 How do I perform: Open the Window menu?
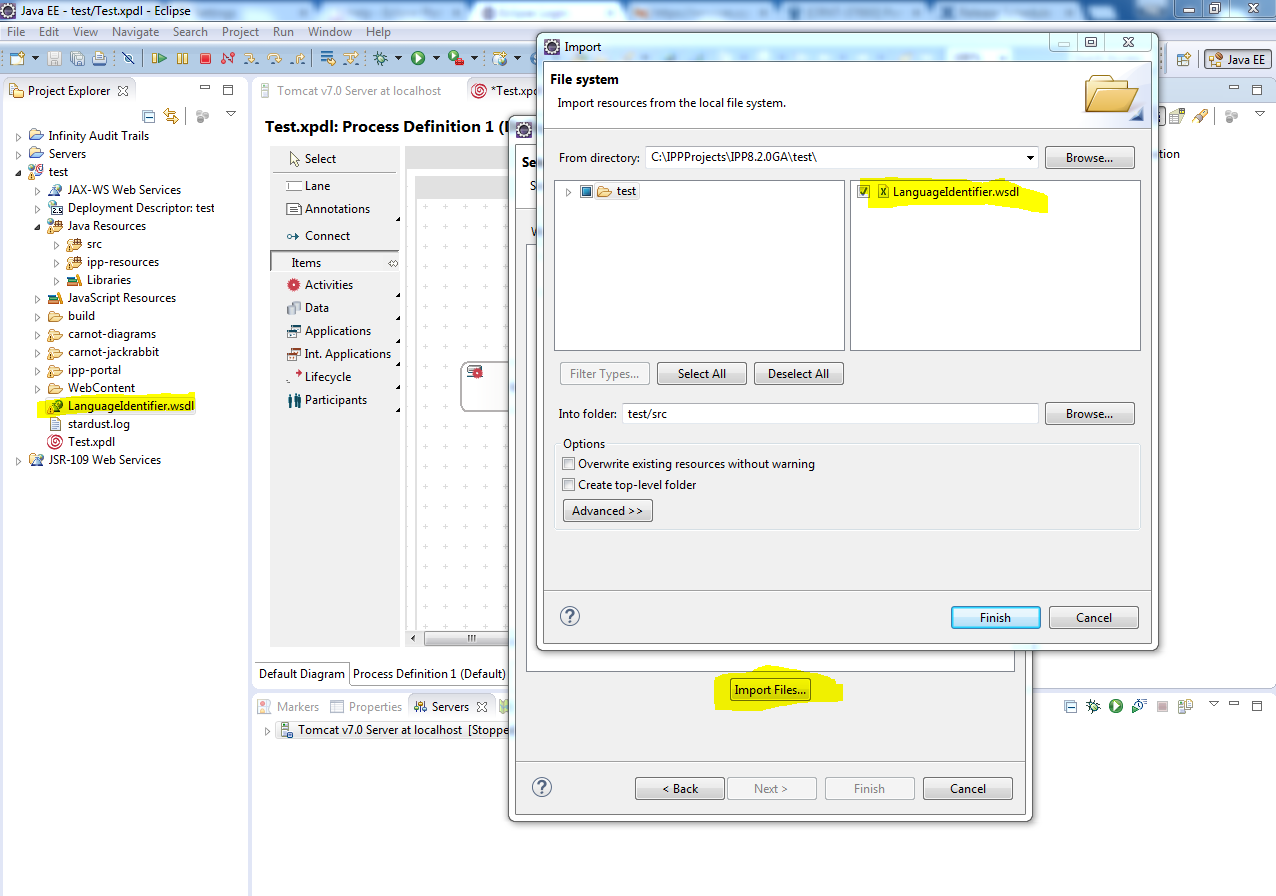click(330, 32)
